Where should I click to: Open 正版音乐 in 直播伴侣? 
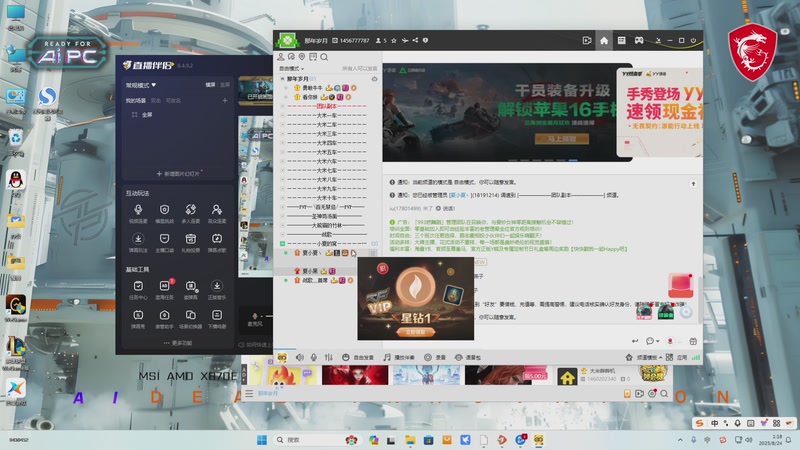[x=216, y=289]
